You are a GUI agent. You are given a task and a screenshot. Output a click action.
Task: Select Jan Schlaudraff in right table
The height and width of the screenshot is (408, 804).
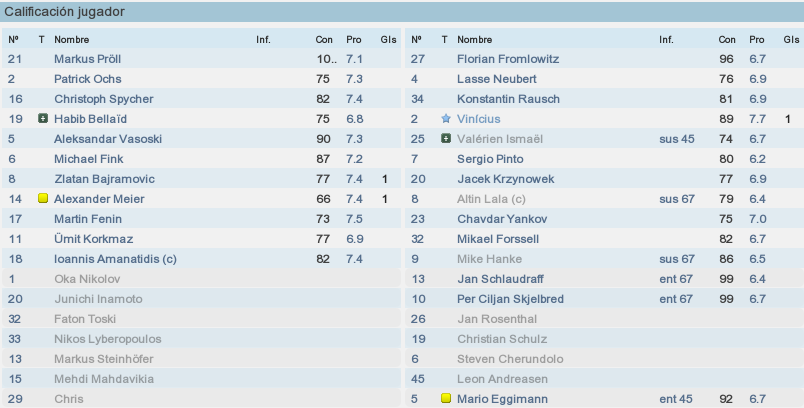[x=605, y=279]
